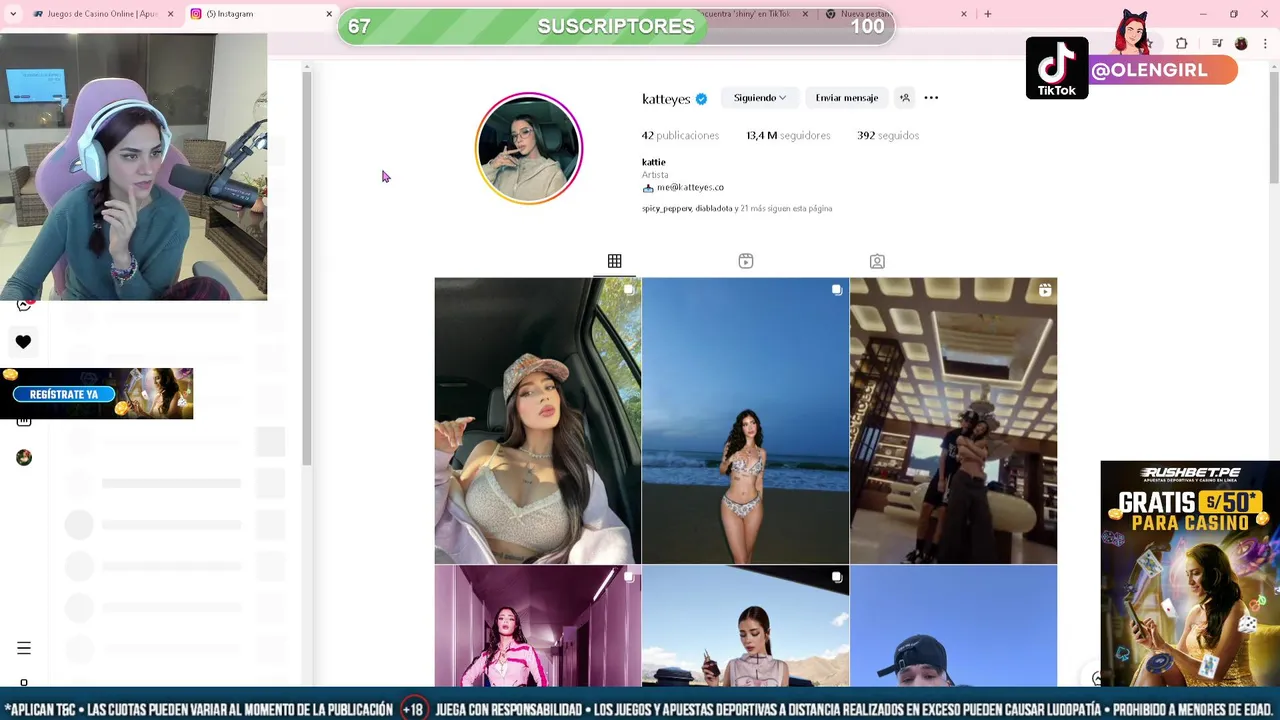Open diabladota mutual follower link
The image size is (1280, 720).
714,208
